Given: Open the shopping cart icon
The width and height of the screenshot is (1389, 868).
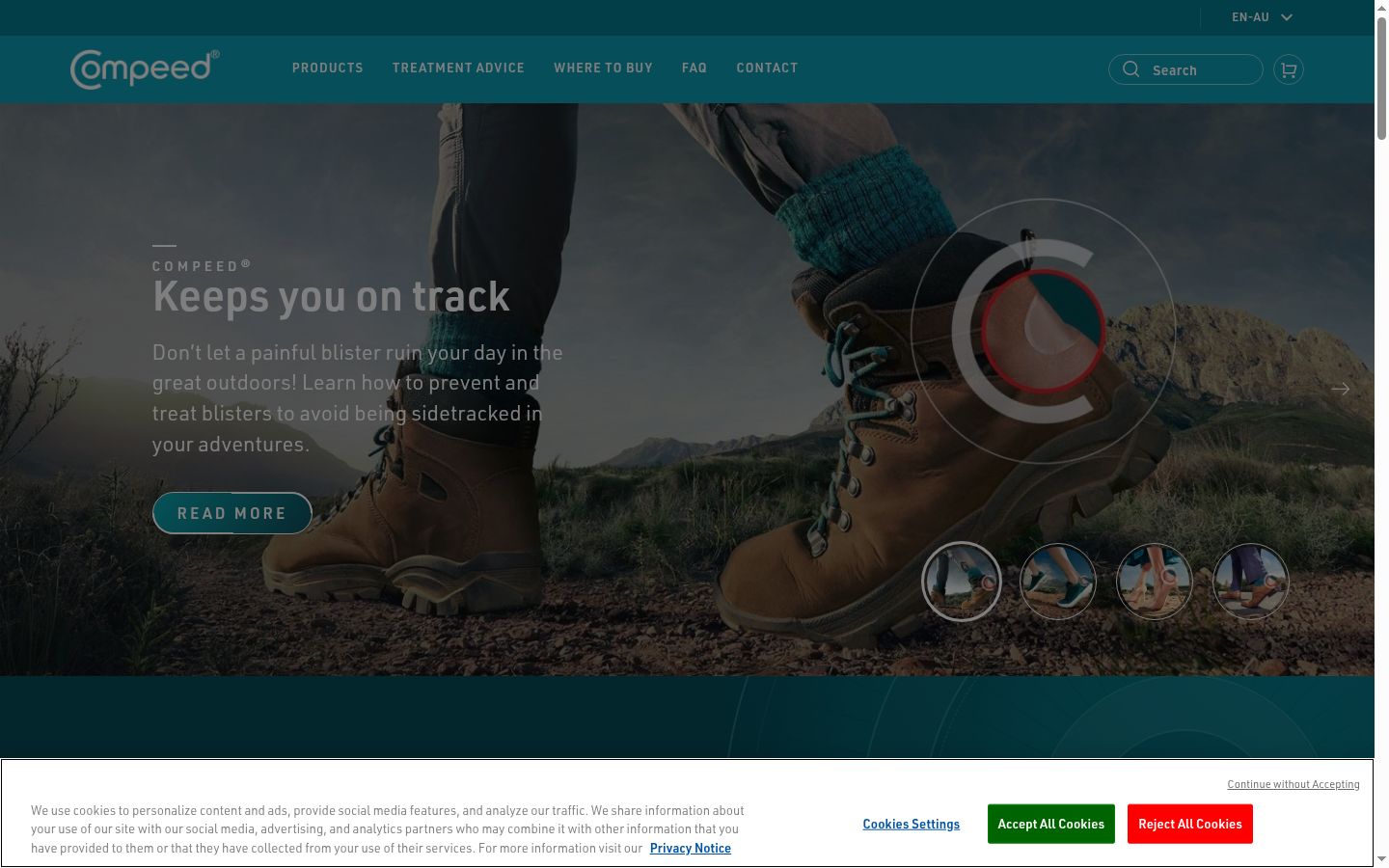Looking at the screenshot, I should [x=1289, y=69].
